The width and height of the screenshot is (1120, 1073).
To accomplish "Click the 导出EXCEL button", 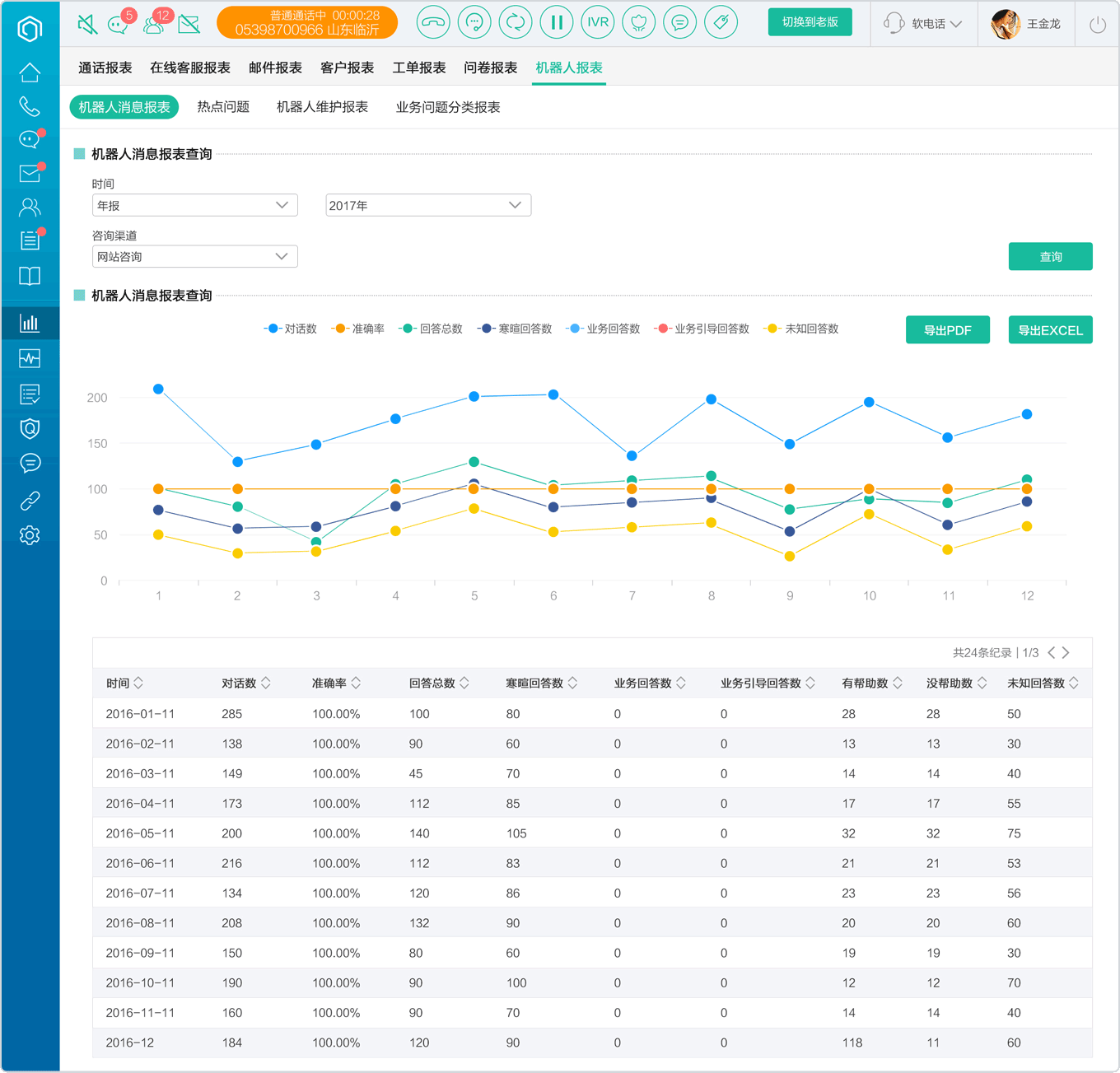I will tap(1050, 330).
